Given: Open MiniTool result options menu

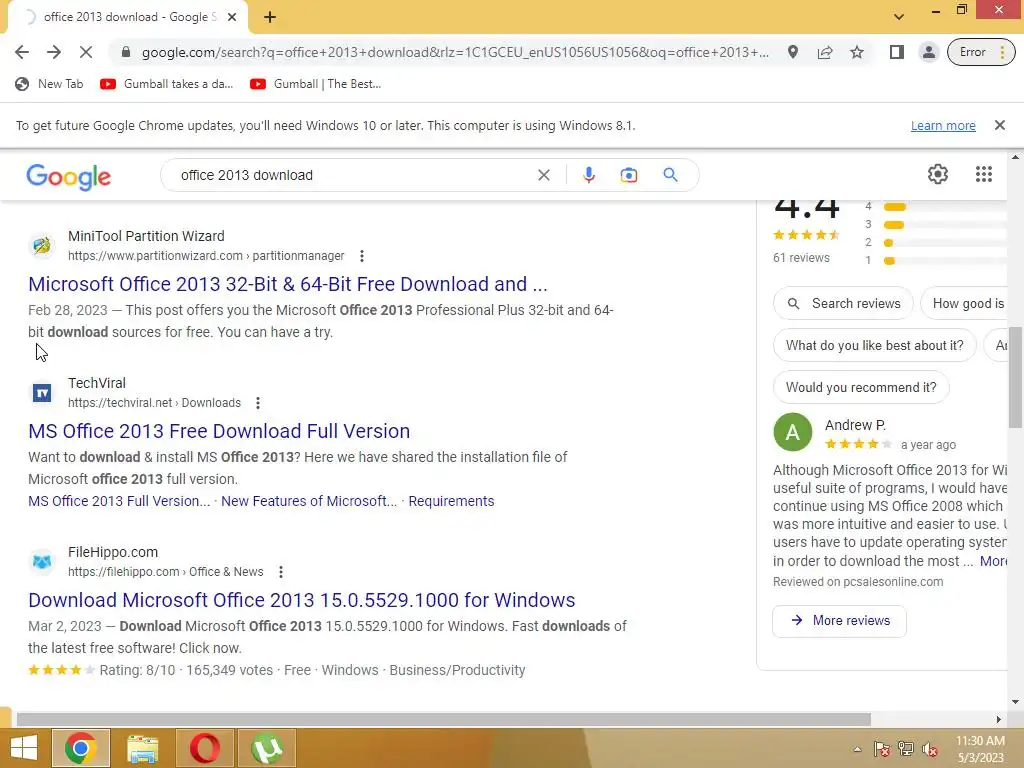Looking at the screenshot, I should tap(362, 256).
